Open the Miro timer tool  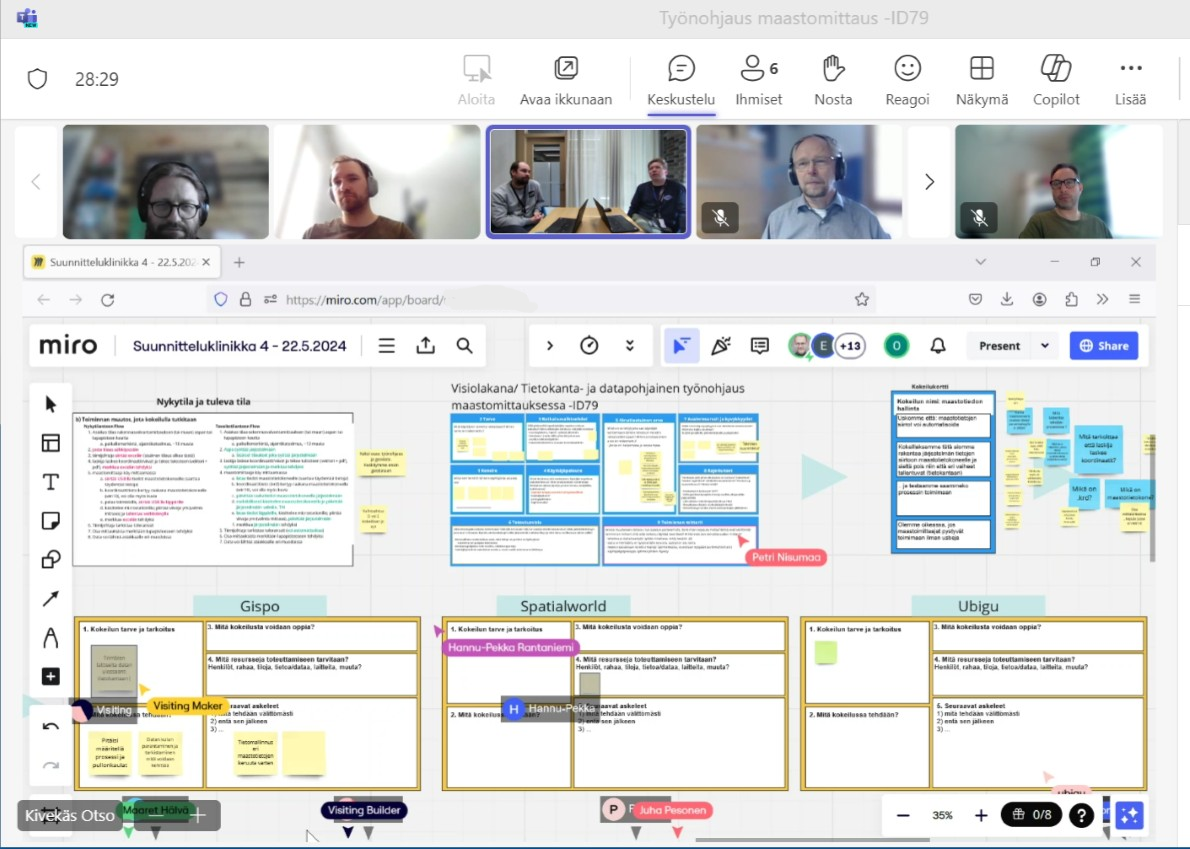coord(589,346)
